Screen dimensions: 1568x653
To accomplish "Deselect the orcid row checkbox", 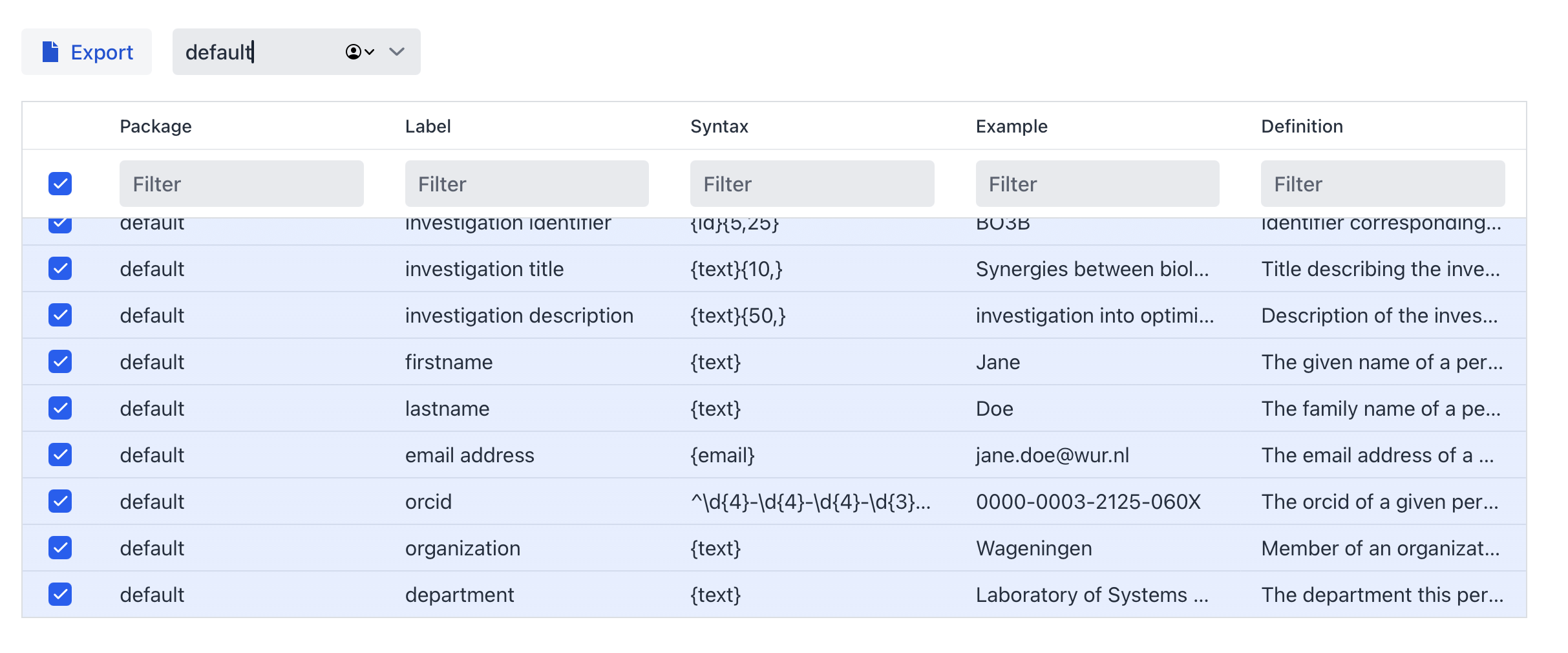I will pyautogui.click(x=60, y=501).
